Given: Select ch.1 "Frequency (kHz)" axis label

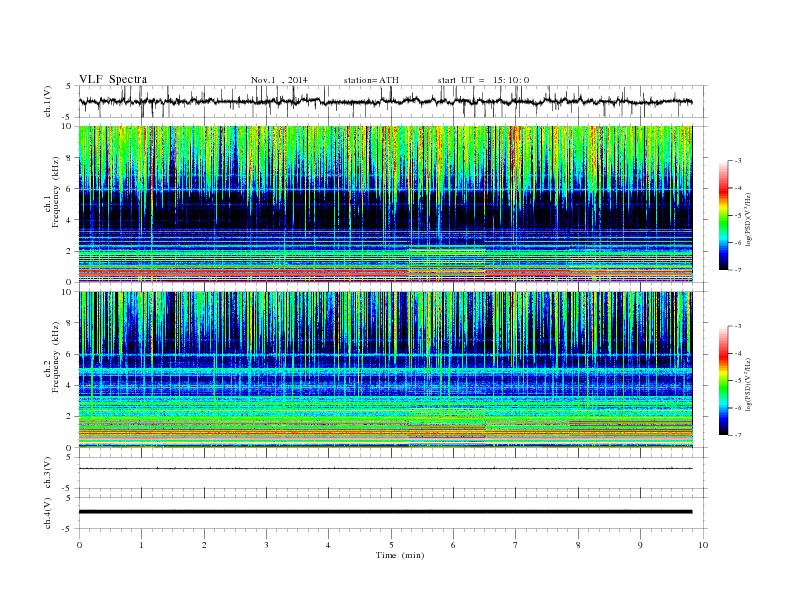Looking at the screenshot, I should 56,192.
